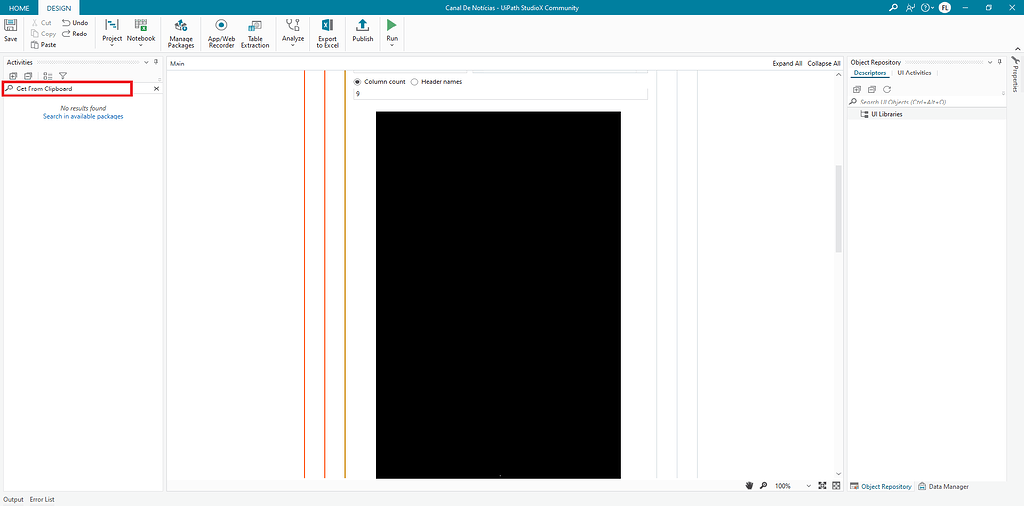Paste from the ribbon
This screenshot has width=1024, height=506.
pos(44,44)
